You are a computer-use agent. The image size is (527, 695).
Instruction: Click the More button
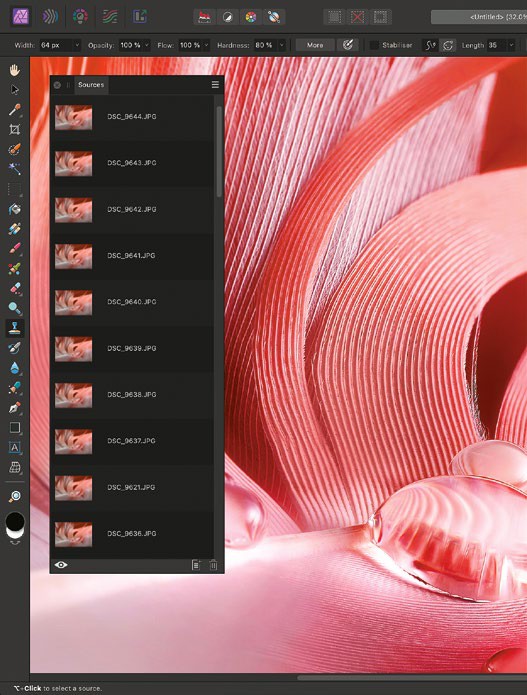(x=315, y=45)
